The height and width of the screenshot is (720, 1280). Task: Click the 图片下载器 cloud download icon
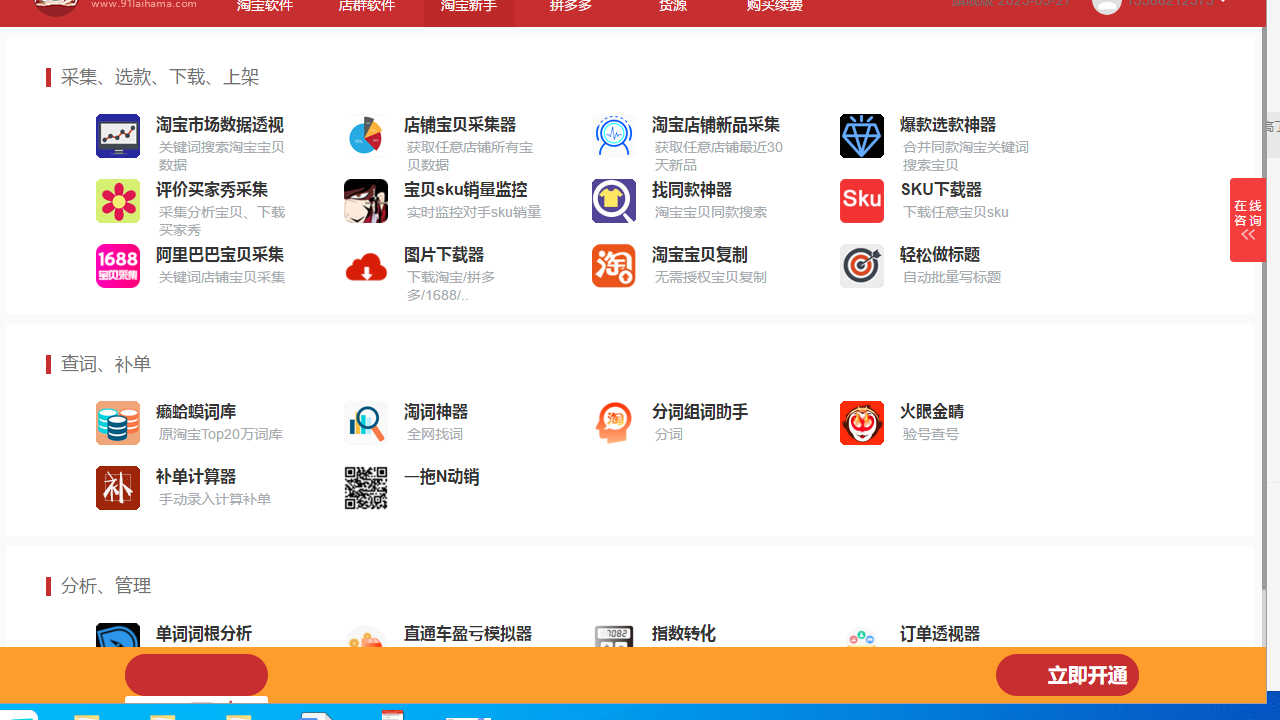tap(366, 266)
